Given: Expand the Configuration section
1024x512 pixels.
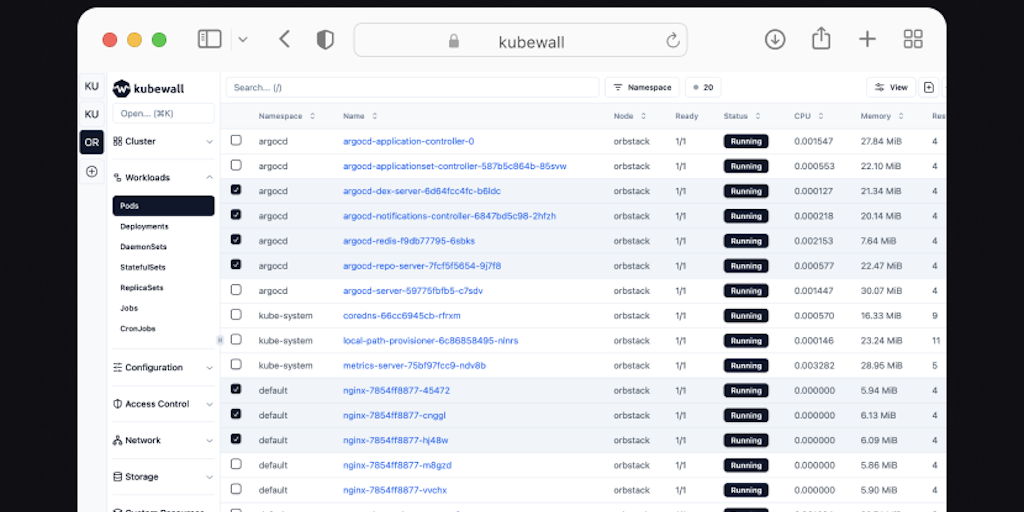Looking at the screenshot, I should point(163,368).
